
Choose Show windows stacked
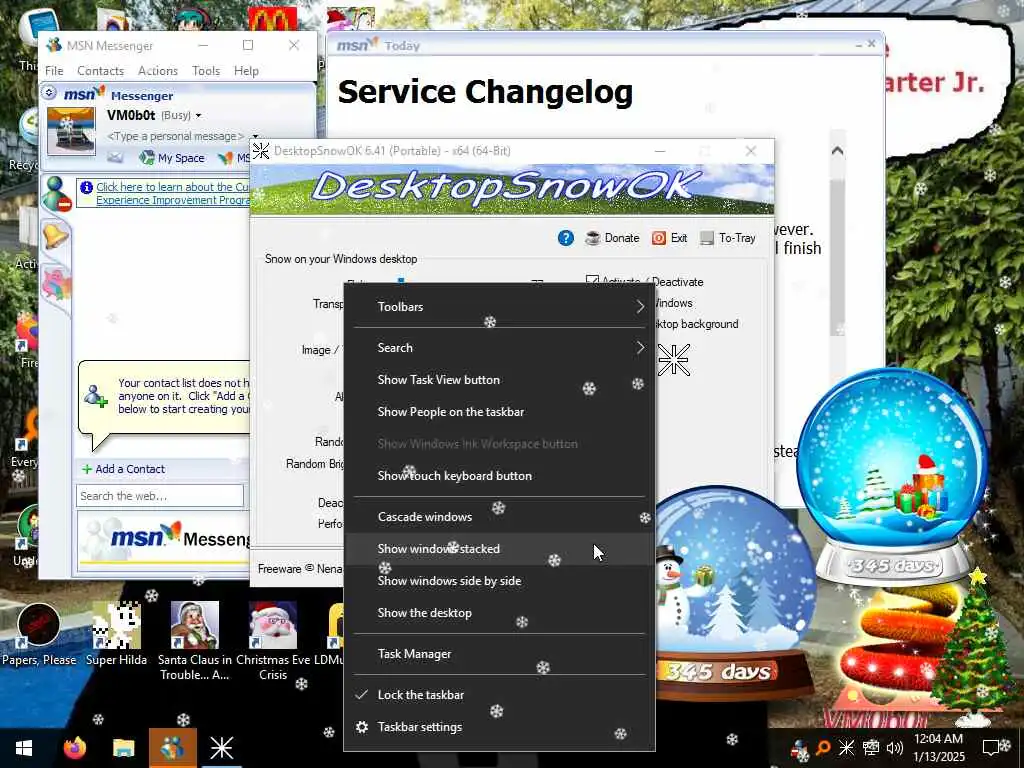[500, 549]
